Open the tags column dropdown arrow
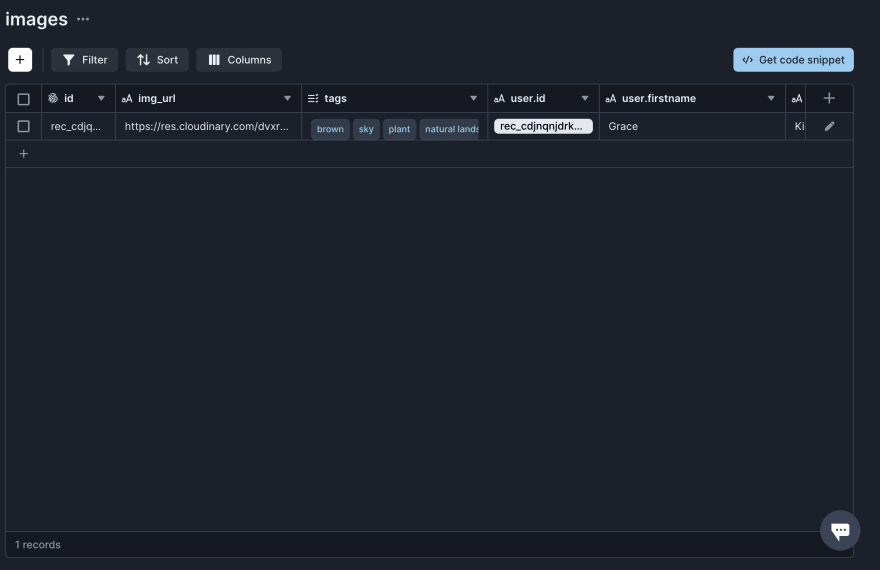The width and height of the screenshot is (880, 570). (474, 98)
